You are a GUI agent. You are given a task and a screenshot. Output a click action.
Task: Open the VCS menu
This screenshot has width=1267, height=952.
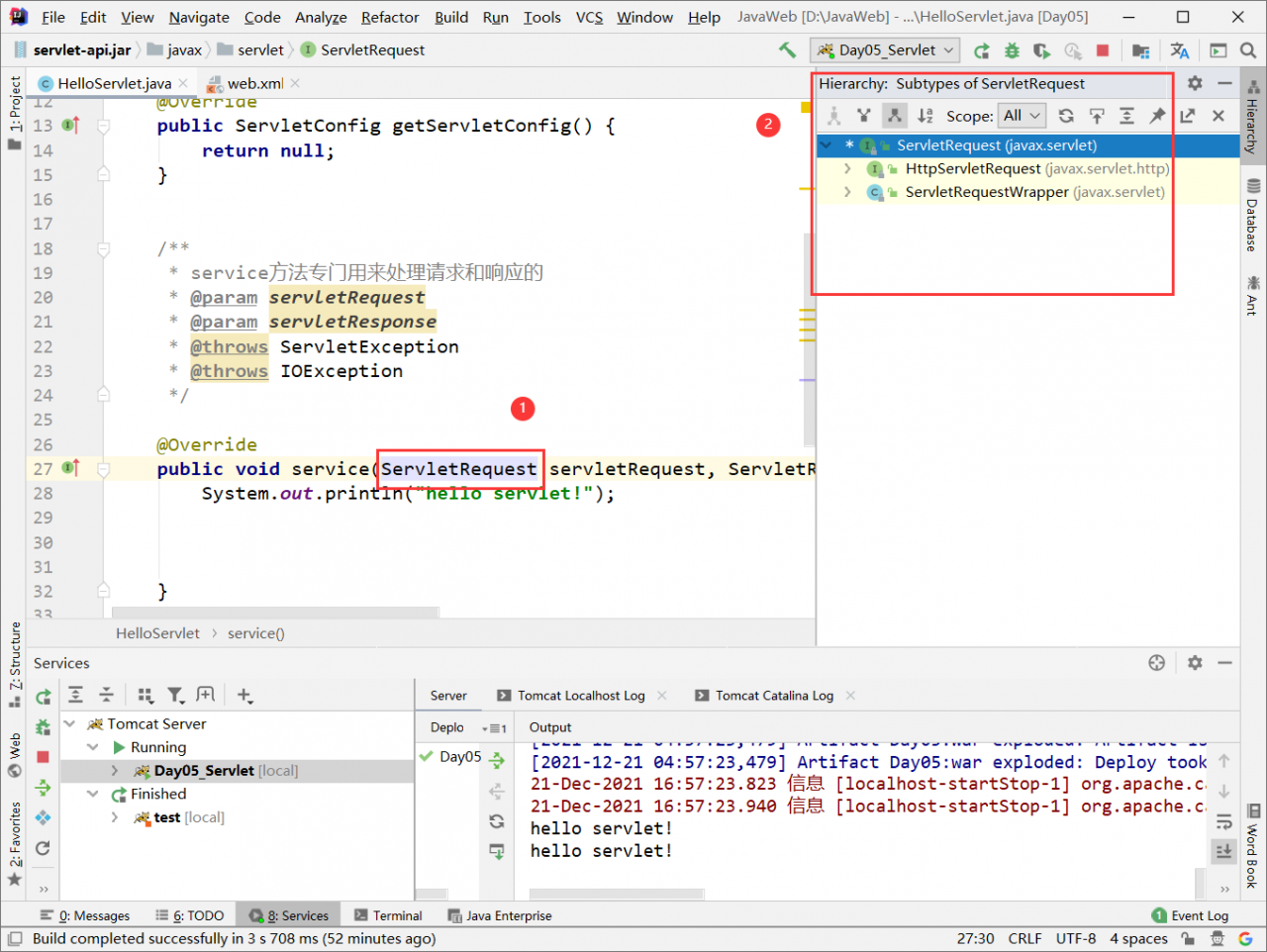pyautogui.click(x=589, y=17)
